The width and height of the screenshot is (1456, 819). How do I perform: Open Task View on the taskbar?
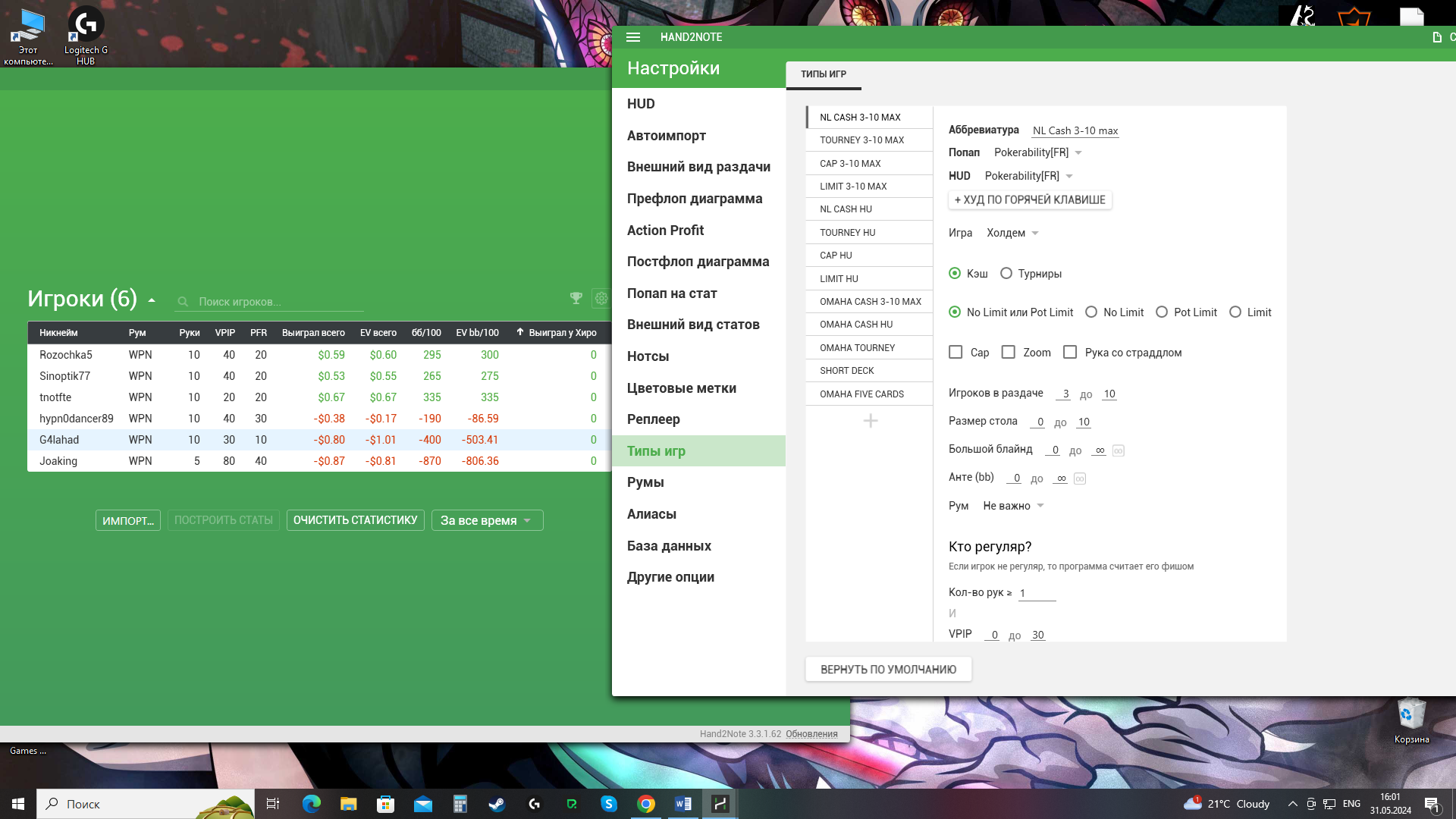273,804
